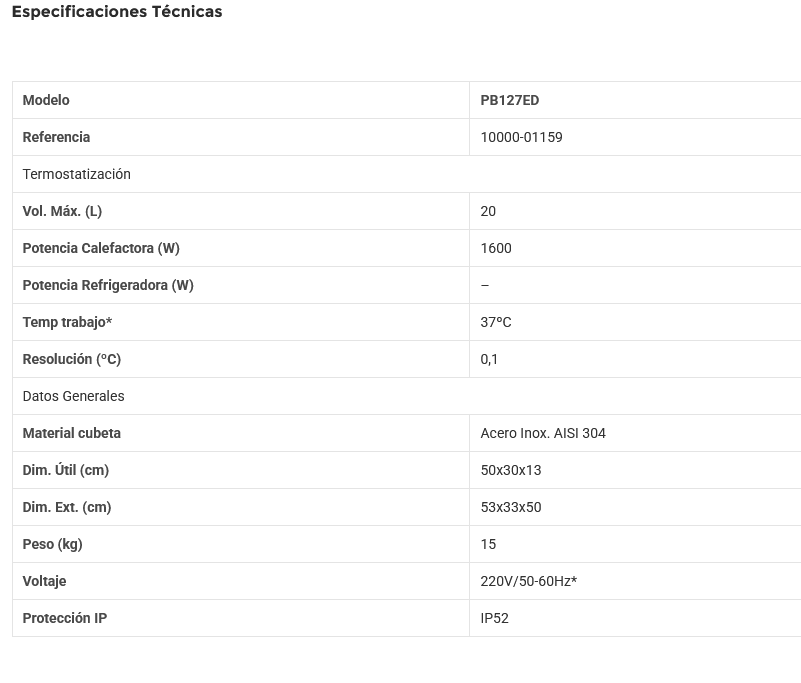This screenshot has width=801, height=683.
Task: Click the Temp trabajo* label
Action: pyautogui.click(x=67, y=322)
